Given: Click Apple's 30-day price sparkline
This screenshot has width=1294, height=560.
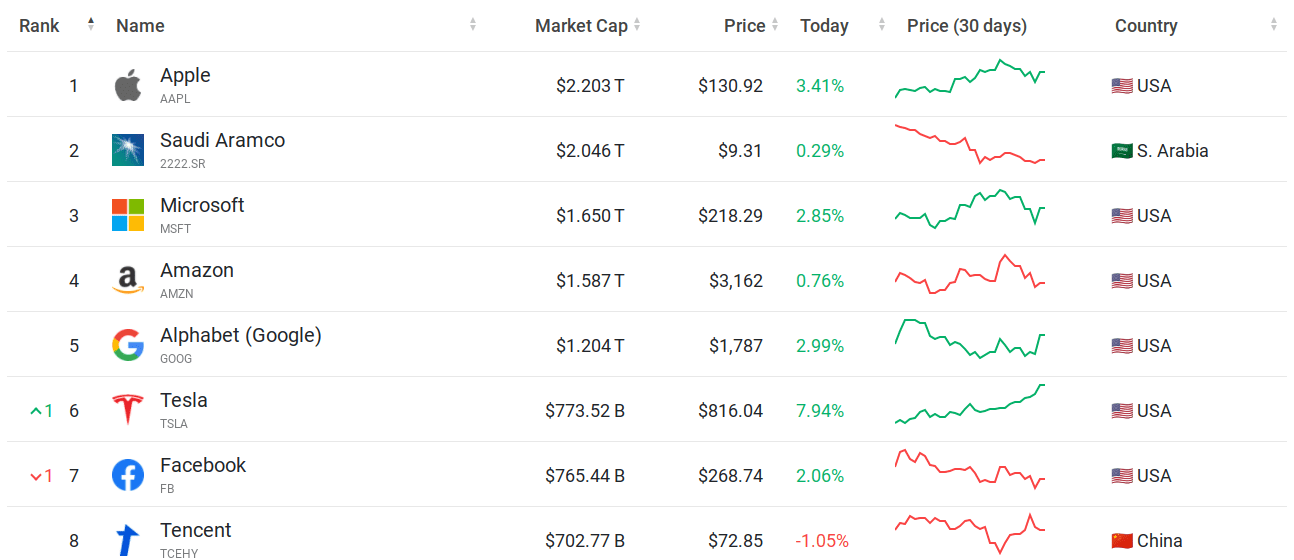Looking at the screenshot, I should 969,80.
